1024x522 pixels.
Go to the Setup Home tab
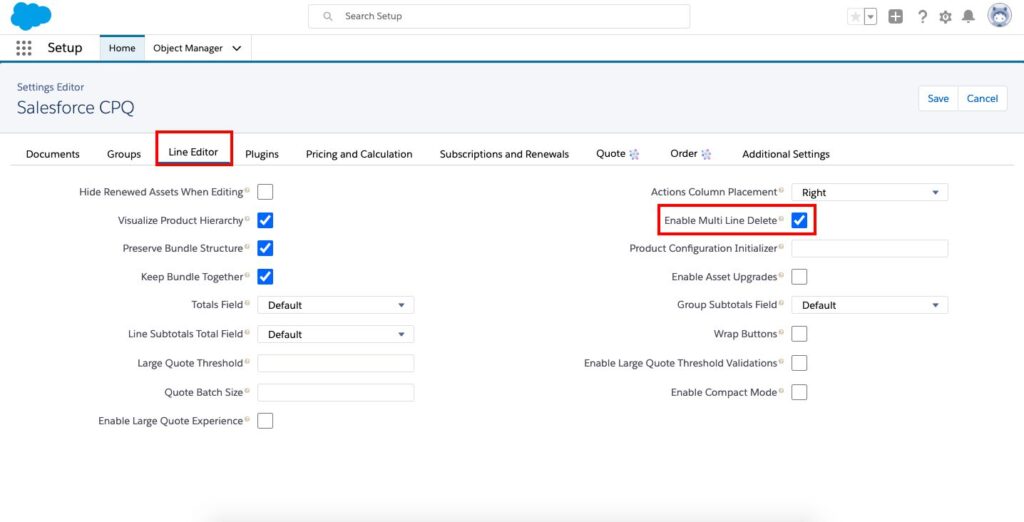click(x=122, y=48)
